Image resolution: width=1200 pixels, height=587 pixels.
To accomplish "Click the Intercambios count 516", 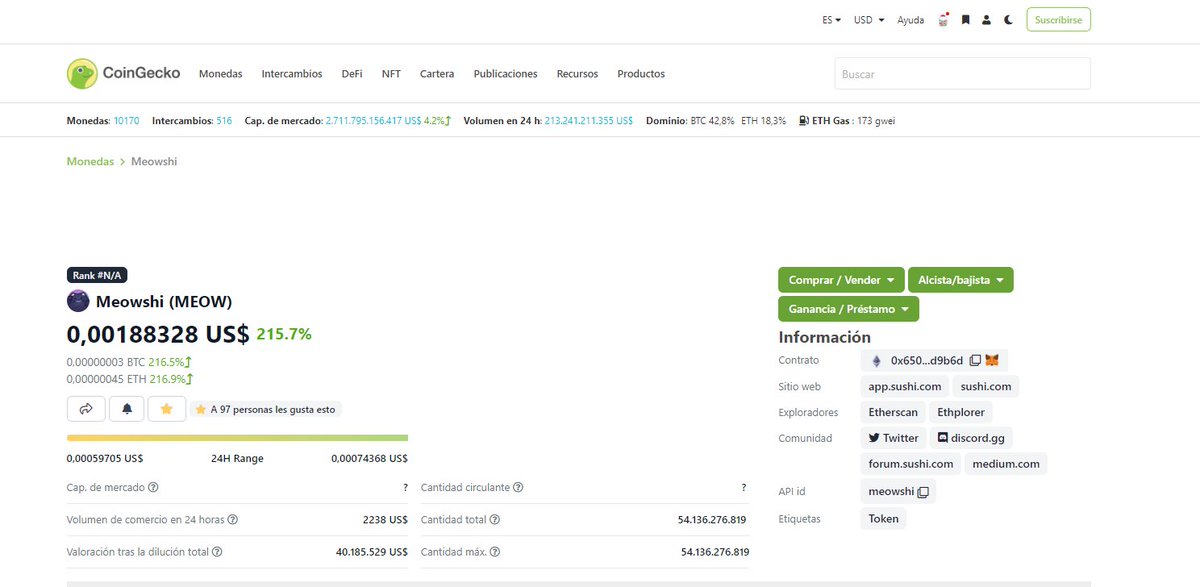I will tap(224, 121).
